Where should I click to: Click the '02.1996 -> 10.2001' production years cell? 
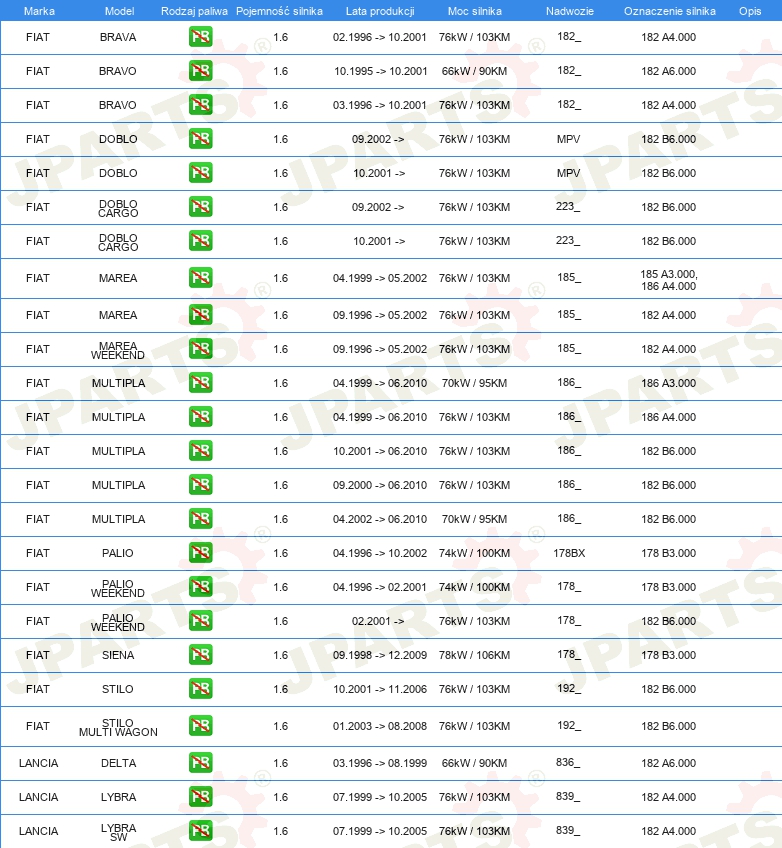pyautogui.click(x=380, y=37)
